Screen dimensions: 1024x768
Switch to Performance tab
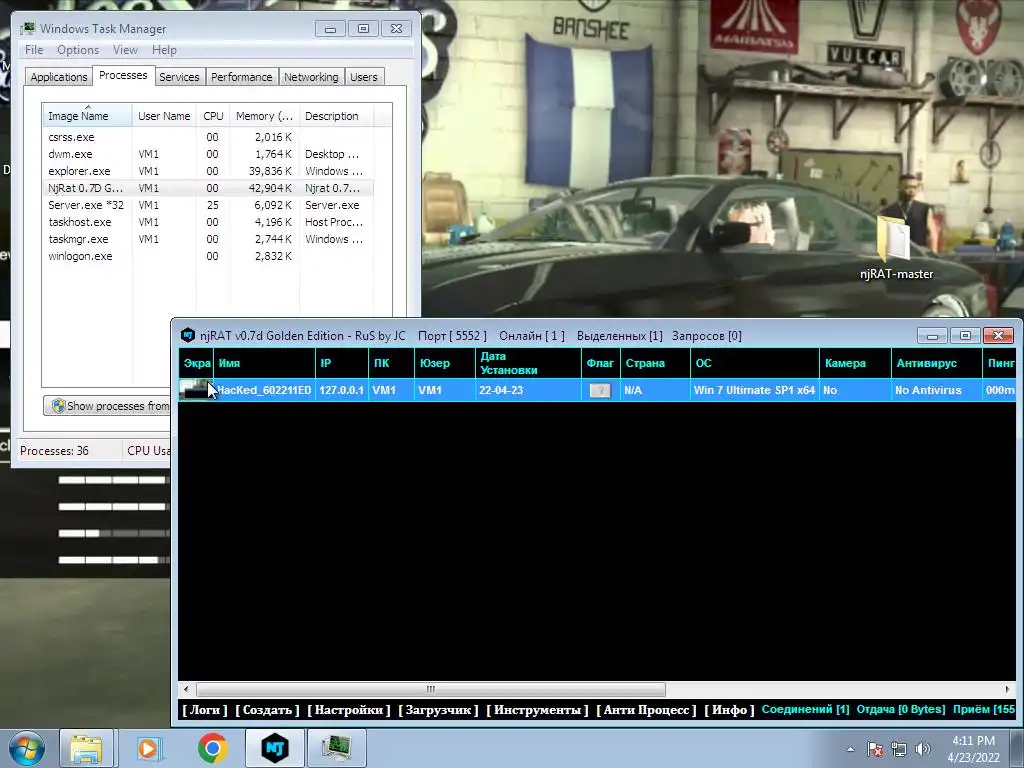[x=241, y=77]
